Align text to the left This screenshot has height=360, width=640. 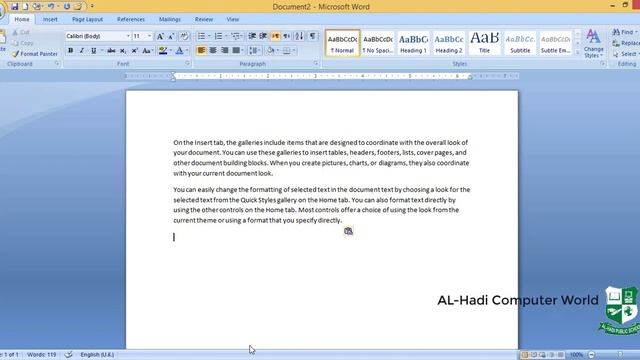201,51
